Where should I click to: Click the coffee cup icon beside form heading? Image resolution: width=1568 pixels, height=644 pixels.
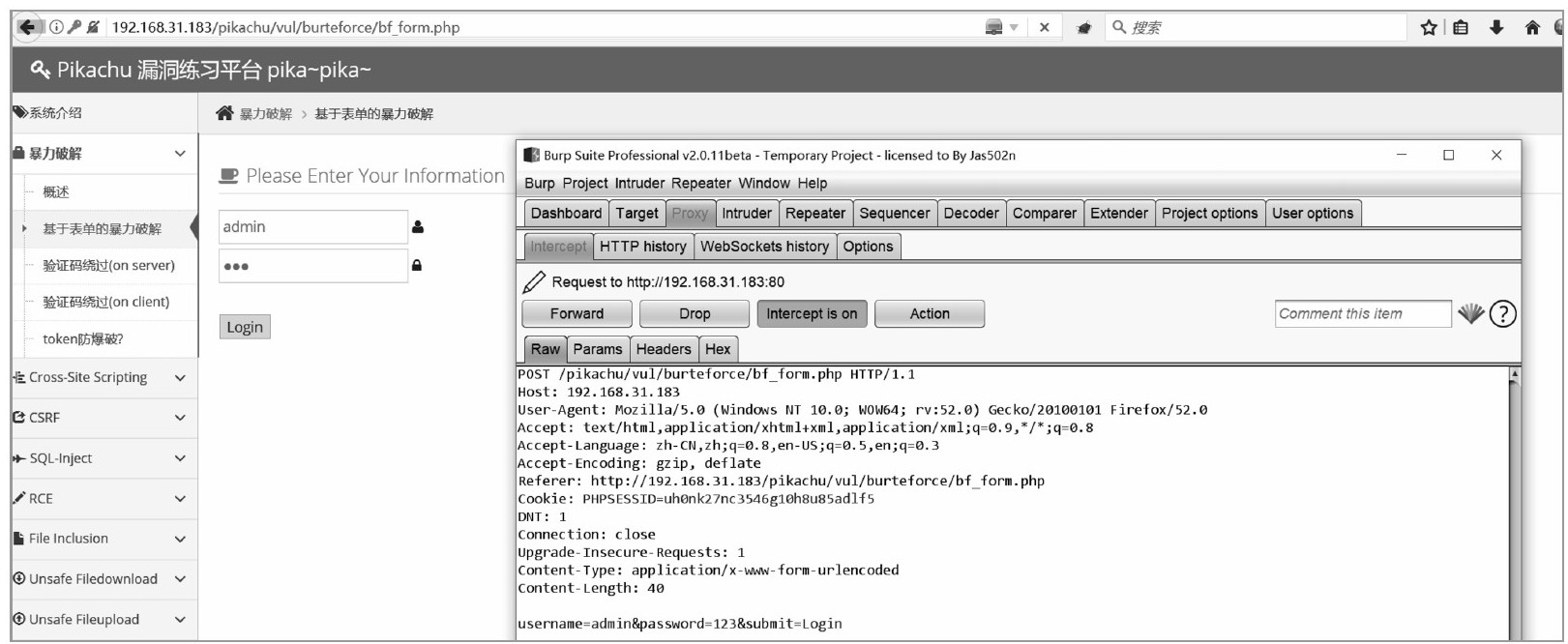[x=228, y=176]
